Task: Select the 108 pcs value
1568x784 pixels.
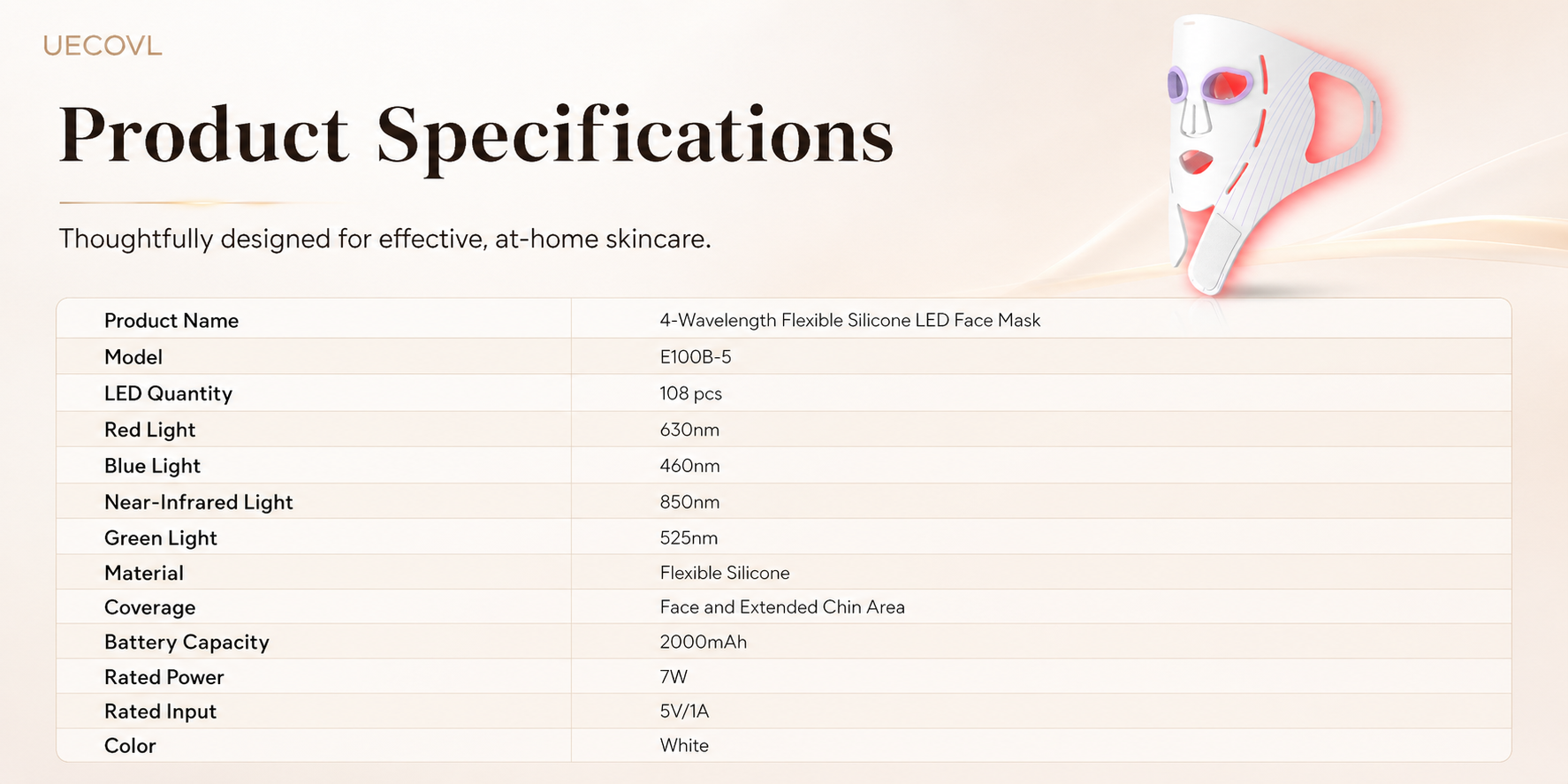Action: coord(690,393)
